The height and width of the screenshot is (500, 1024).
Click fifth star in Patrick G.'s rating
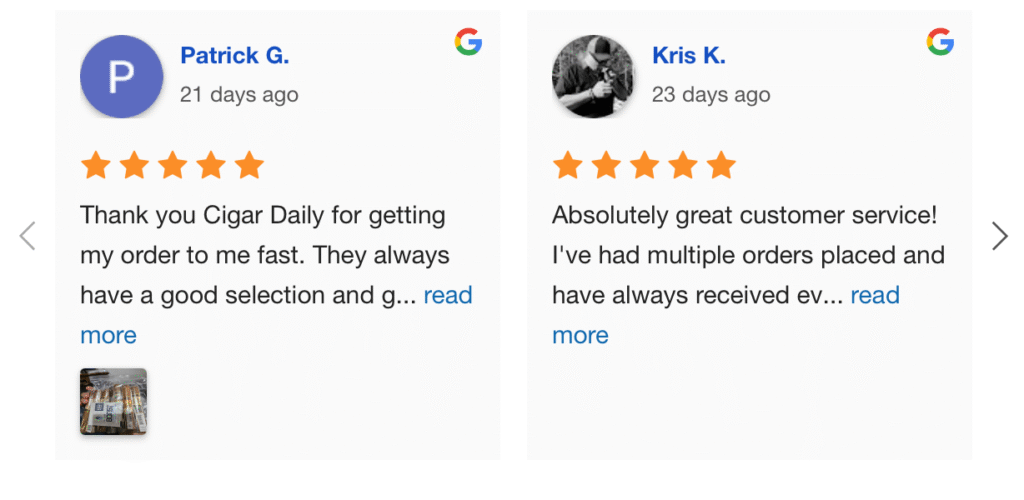click(249, 165)
